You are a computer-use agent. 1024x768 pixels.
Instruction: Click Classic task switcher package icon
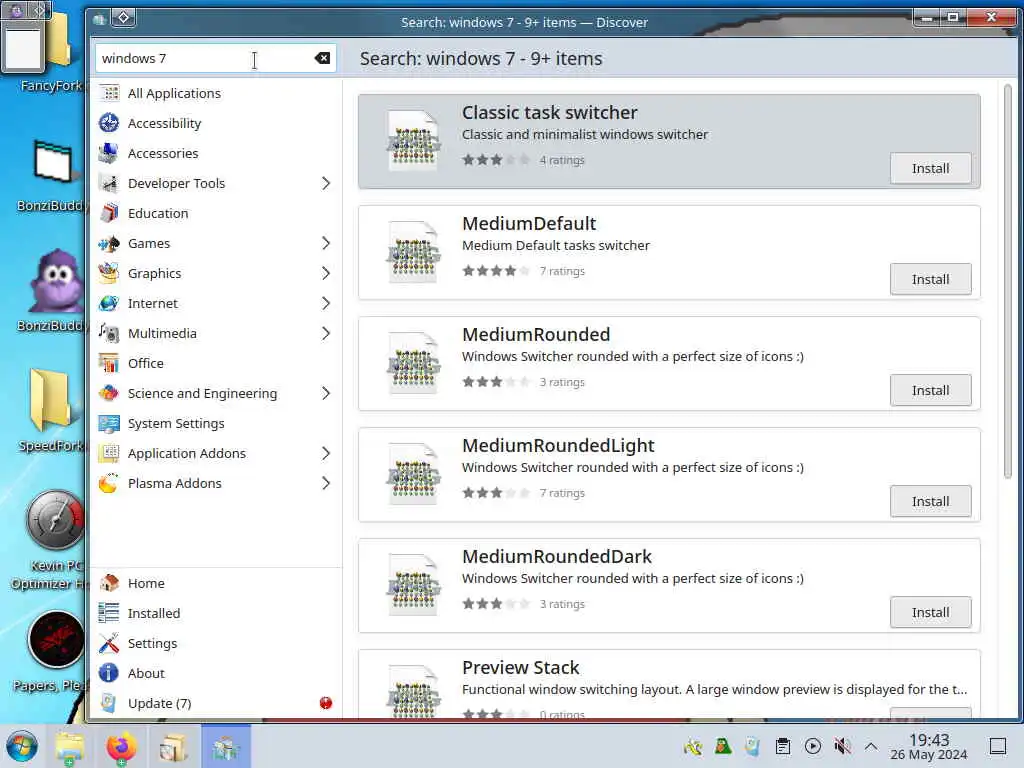click(x=413, y=141)
